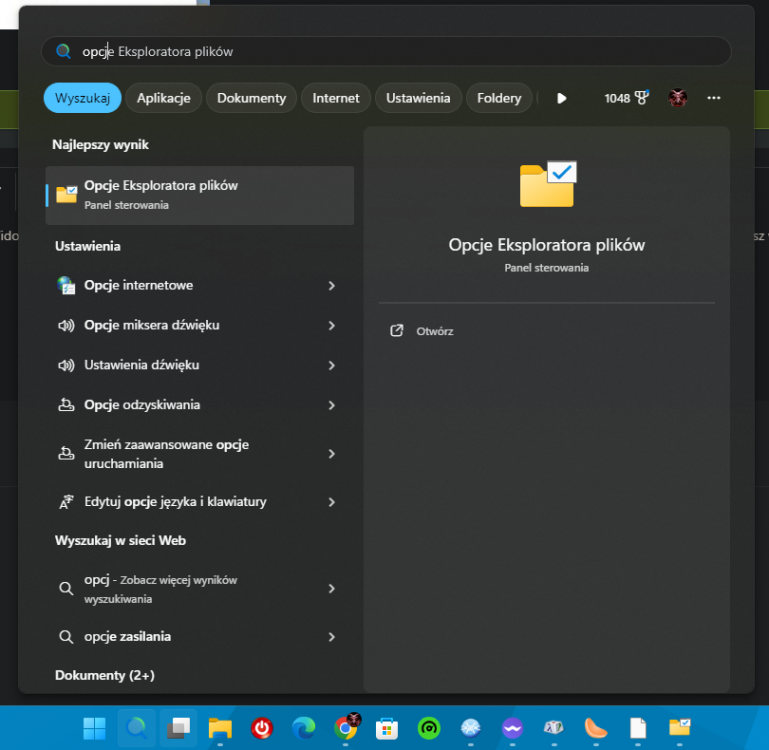Viewport: 769px width, 750px height.
Task: Open Google Chrome from the taskbar
Action: pyautogui.click(x=347, y=727)
